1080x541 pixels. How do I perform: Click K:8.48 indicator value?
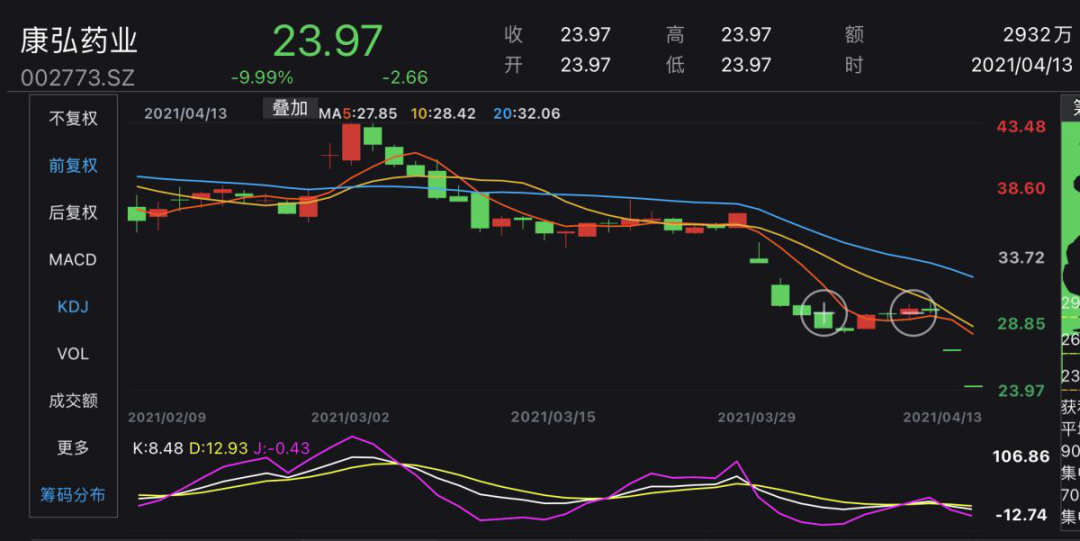[x=158, y=449]
